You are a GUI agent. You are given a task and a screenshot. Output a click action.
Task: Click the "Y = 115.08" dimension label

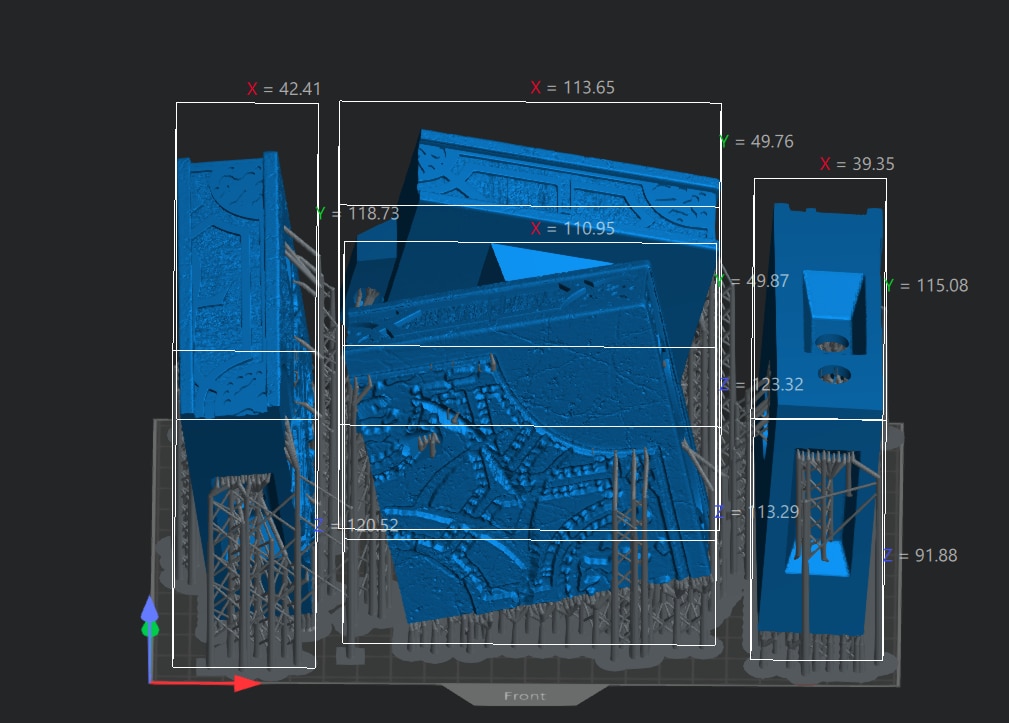click(927, 286)
